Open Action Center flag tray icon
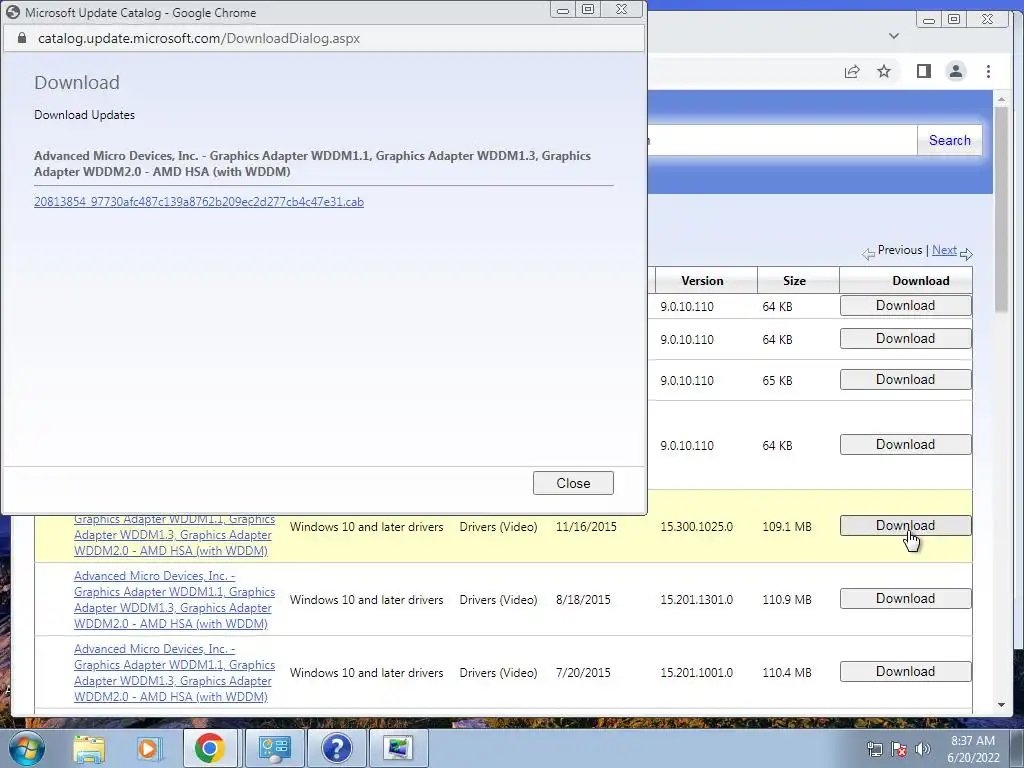 coord(899,749)
